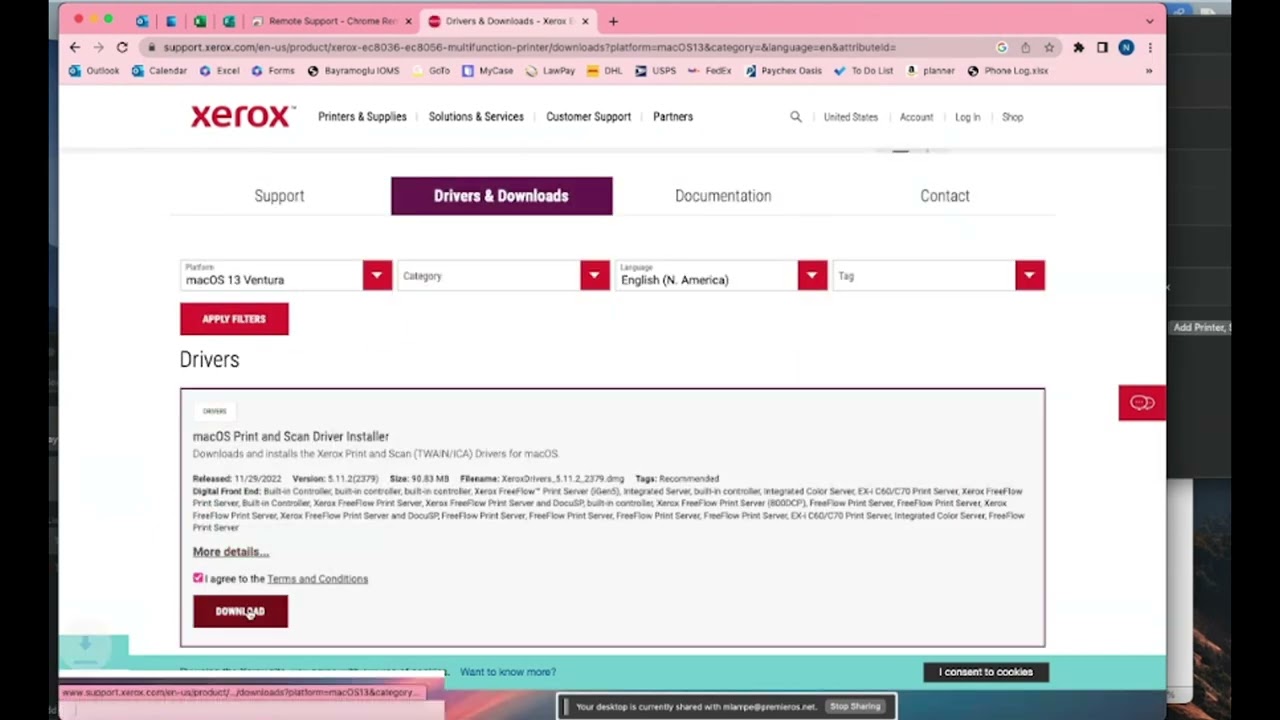Open the Bayramoglu IOMS bookmark
The height and width of the screenshot is (720, 1280).
[354, 71]
